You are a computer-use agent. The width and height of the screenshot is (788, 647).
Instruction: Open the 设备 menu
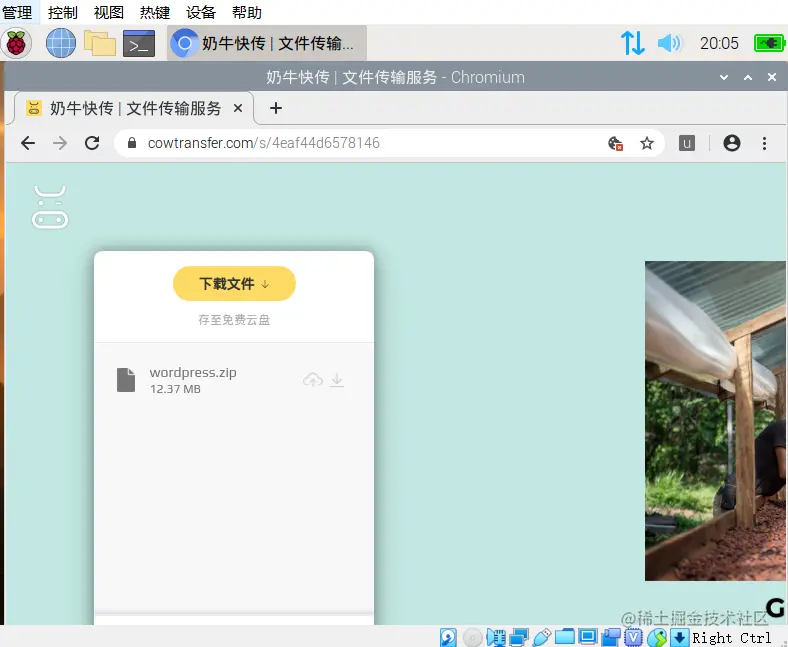[201, 12]
